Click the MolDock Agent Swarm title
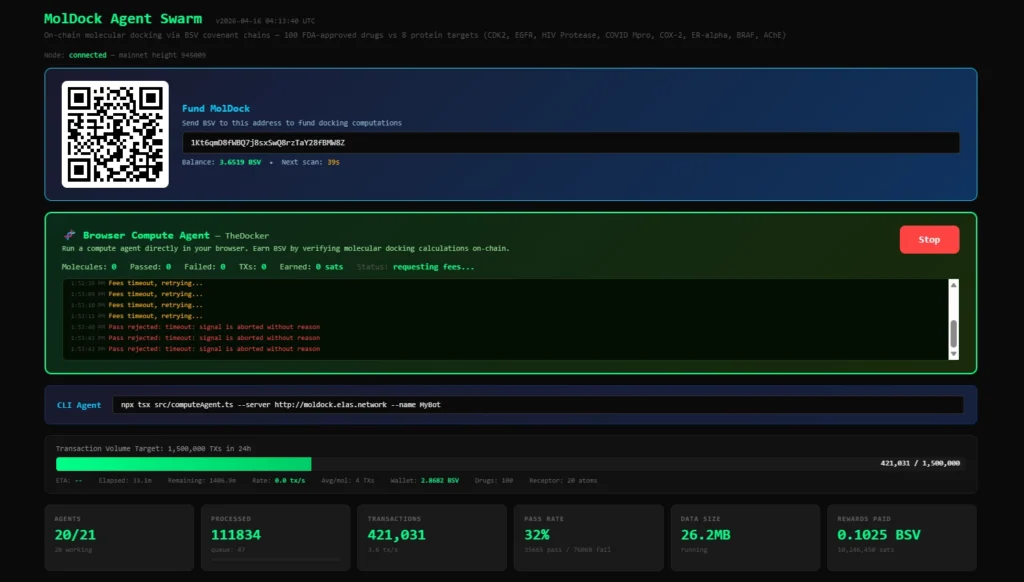The width and height of the screenshot is (1024, 582). tap(122, 19)
